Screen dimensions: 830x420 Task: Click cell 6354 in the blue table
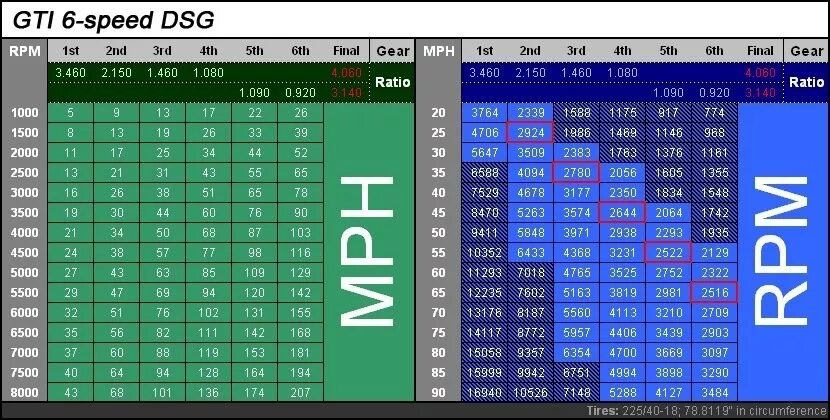[x=576, y=353]
